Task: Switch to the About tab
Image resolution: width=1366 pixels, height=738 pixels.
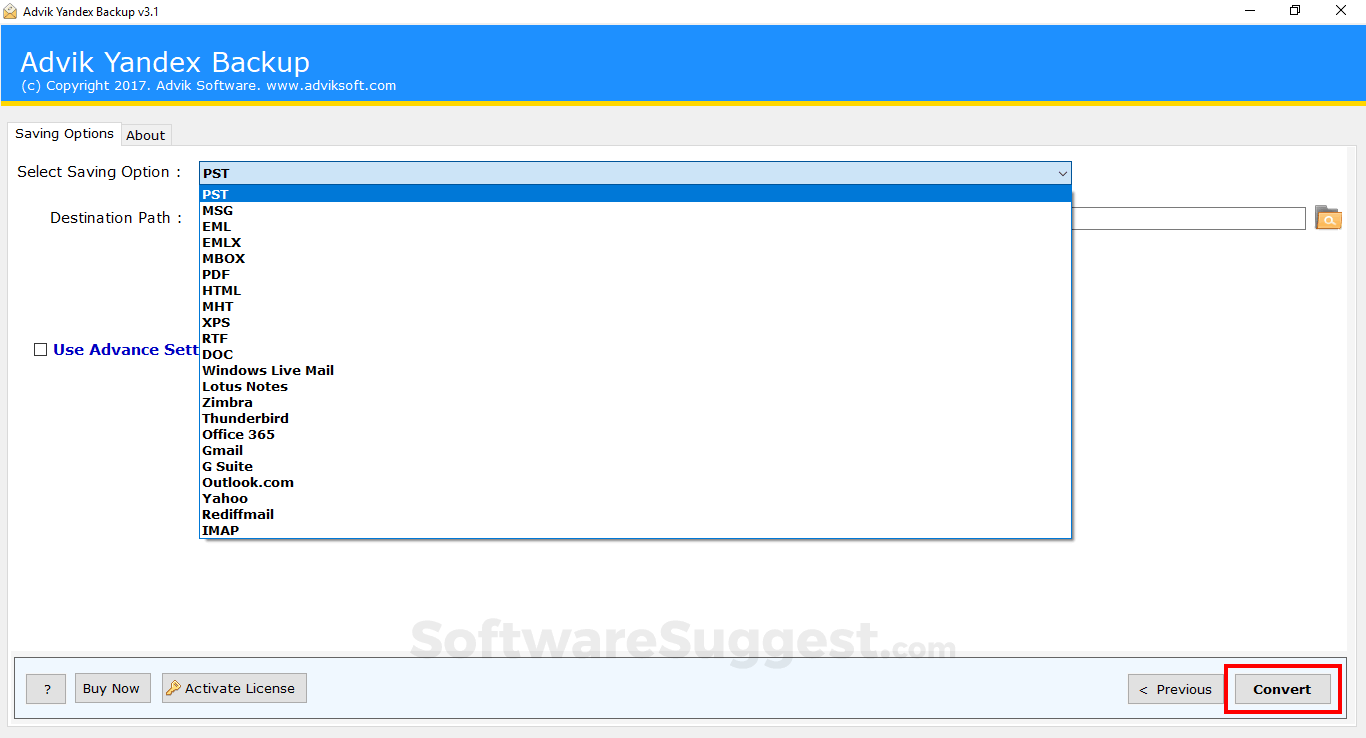Action: [x=146, y=135]
